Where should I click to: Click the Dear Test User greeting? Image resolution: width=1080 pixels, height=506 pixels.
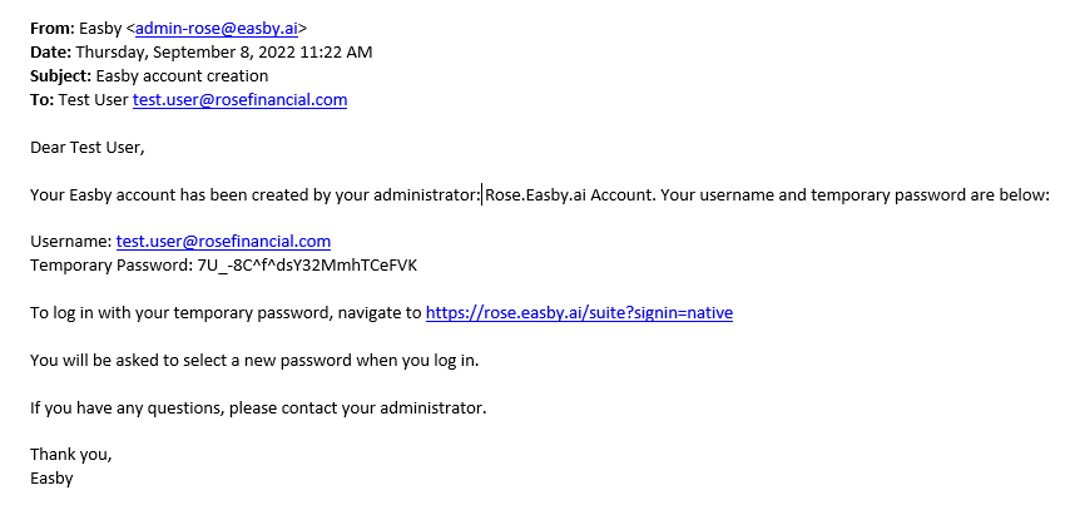pyautogui.click(x=87, y=147)
